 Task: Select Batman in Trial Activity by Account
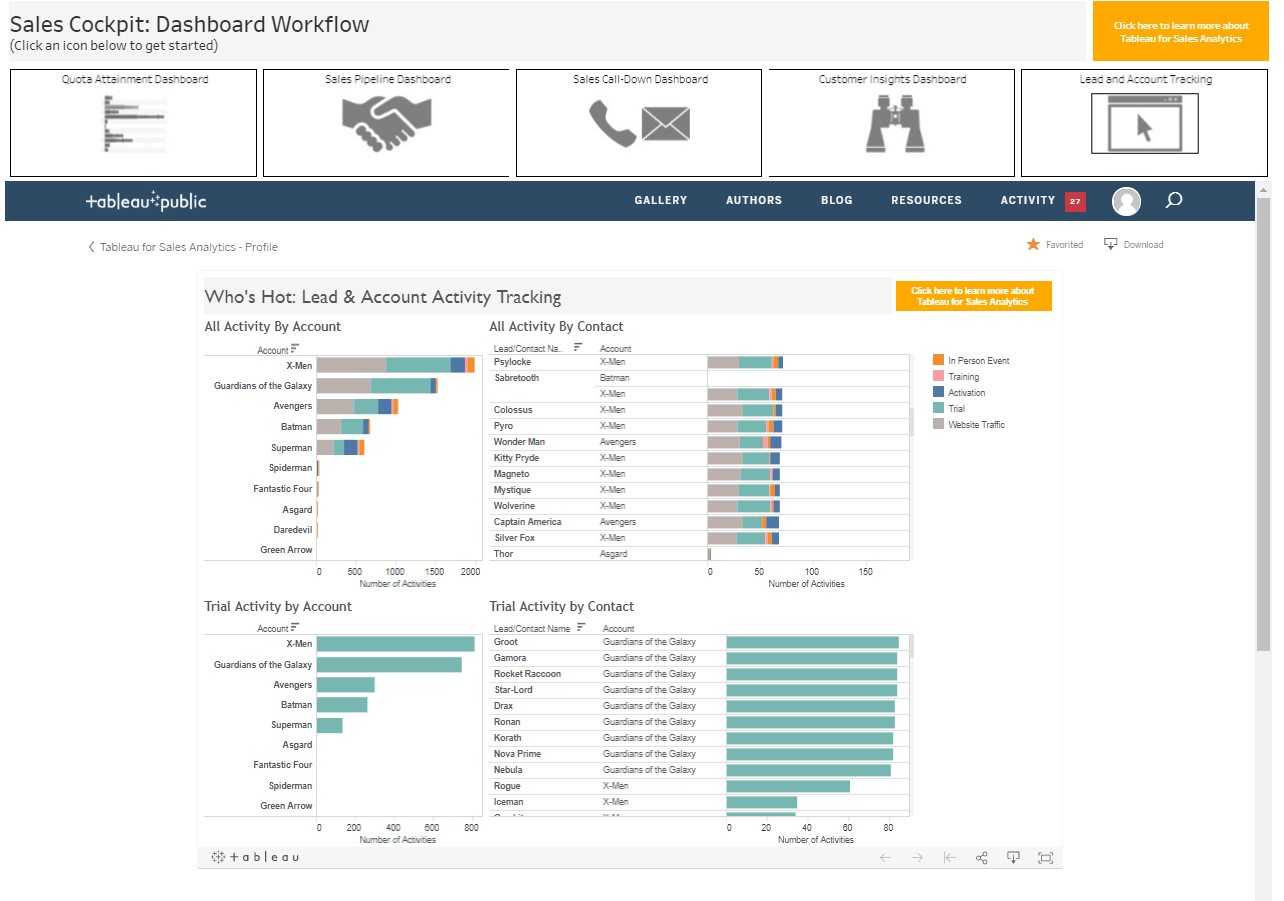(x=297, y=705)
